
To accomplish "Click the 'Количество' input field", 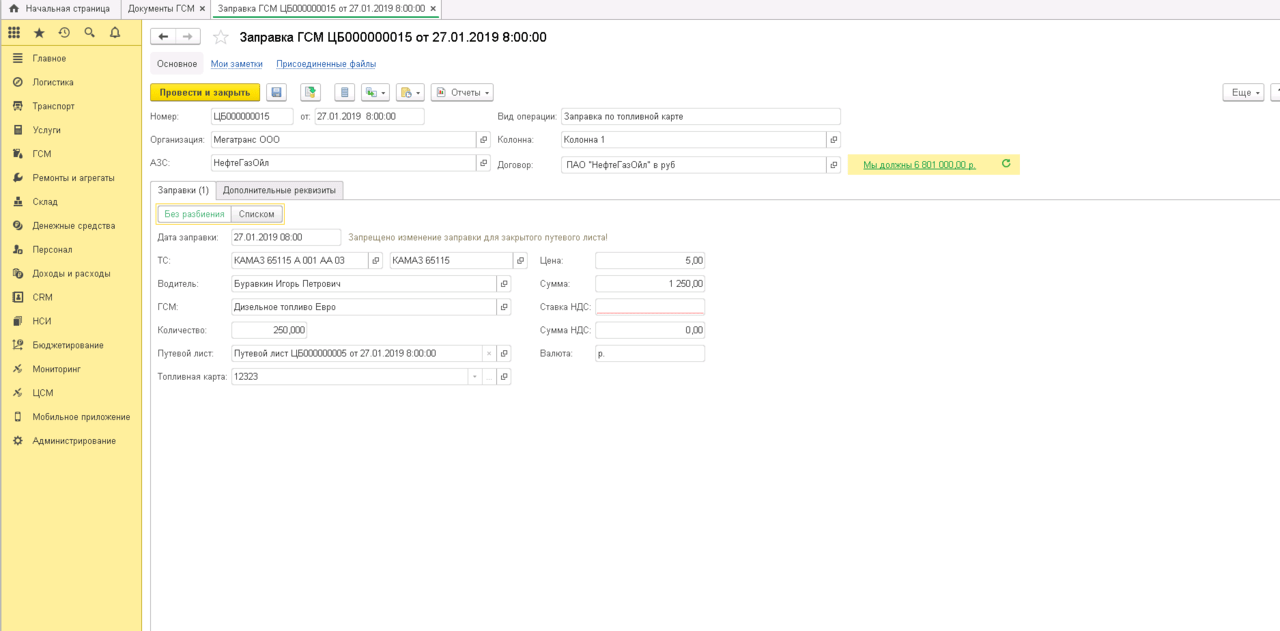I will [269, 330].
